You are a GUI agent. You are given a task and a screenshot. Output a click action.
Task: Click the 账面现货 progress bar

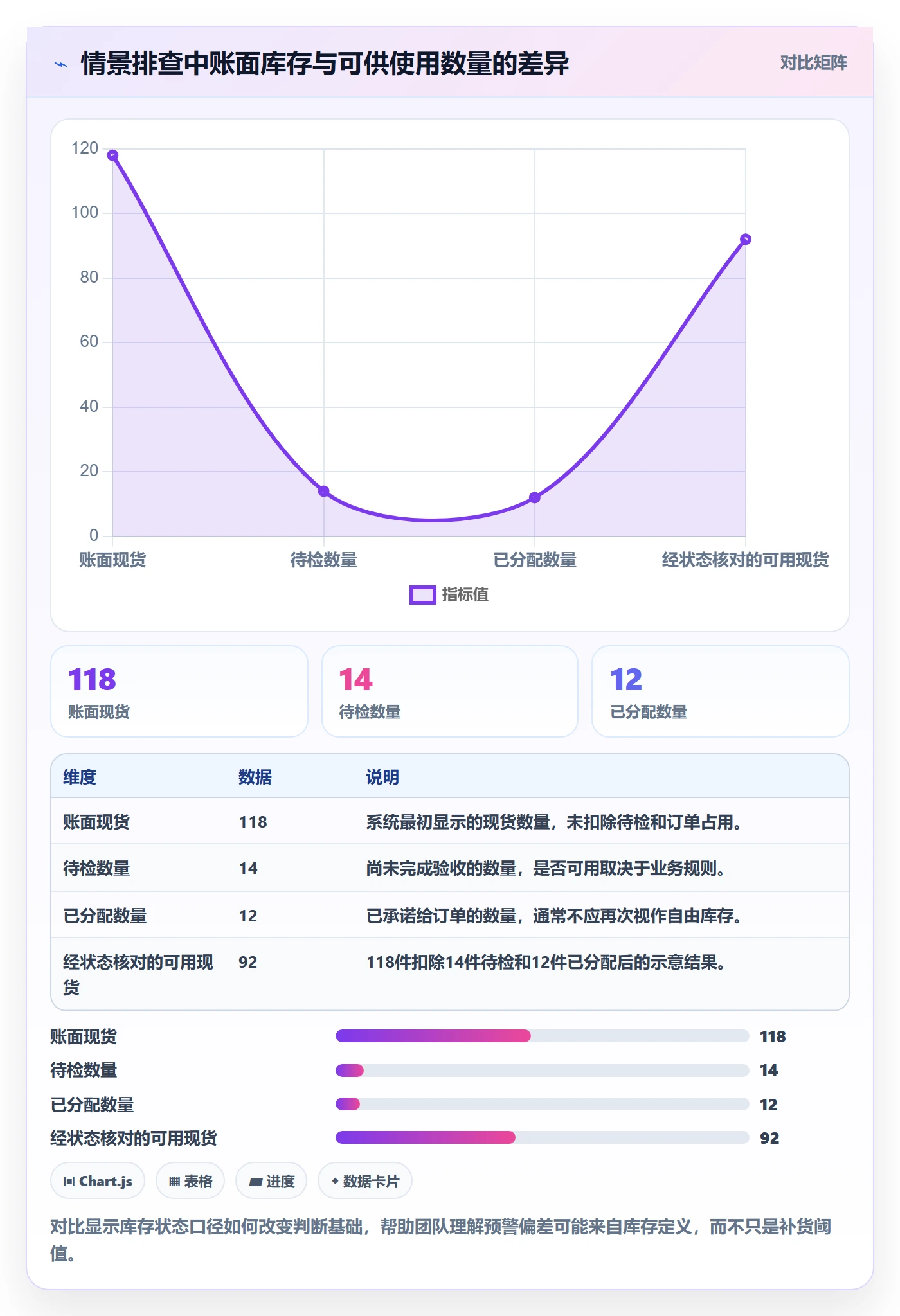tap(542, 1036)
